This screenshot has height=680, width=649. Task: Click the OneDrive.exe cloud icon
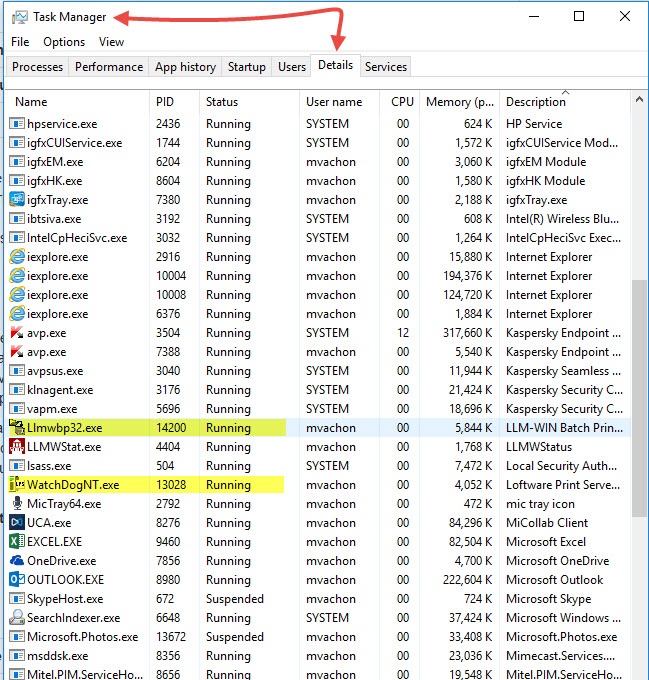17,561
